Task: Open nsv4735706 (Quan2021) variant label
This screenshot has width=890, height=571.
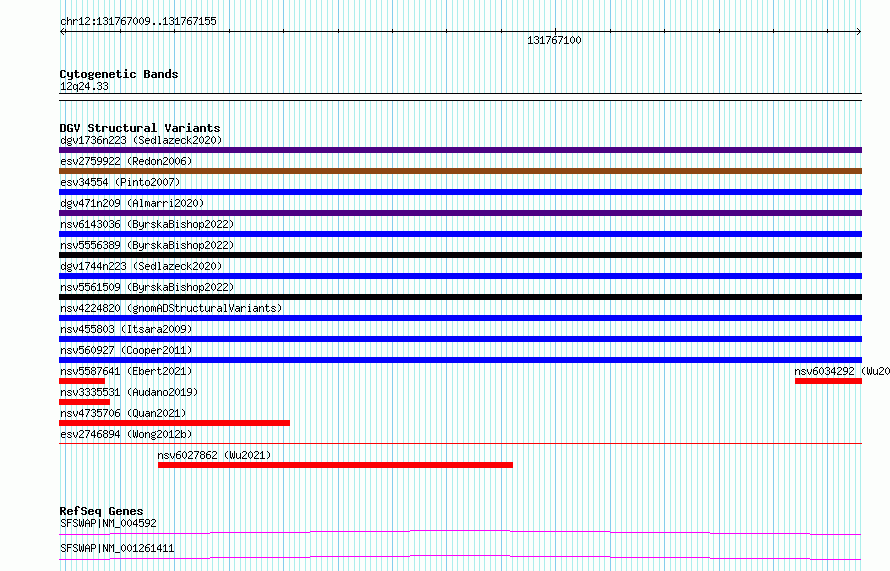Action: [123, 413]
